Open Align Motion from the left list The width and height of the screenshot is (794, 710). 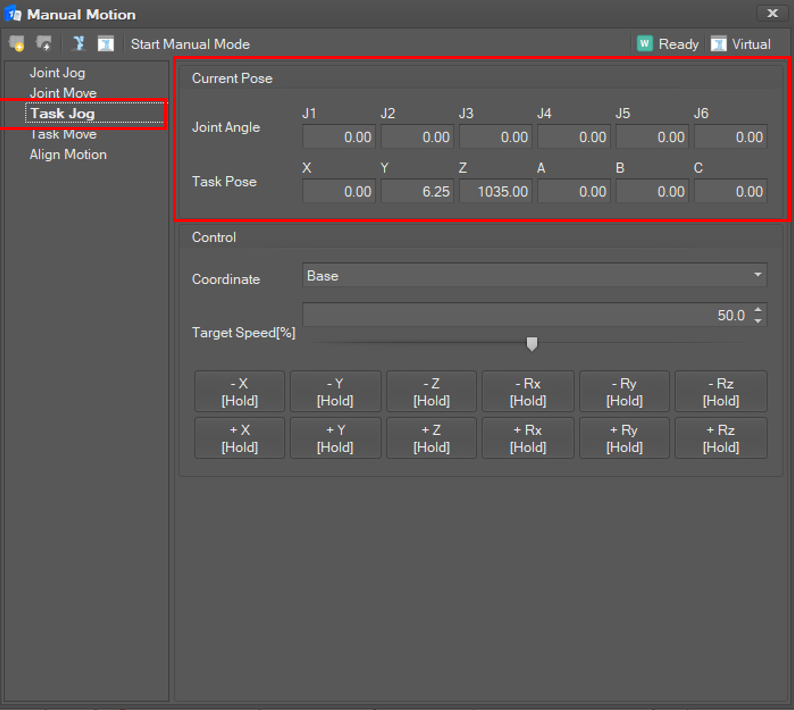pyautogui.click(x=68, y=154)
